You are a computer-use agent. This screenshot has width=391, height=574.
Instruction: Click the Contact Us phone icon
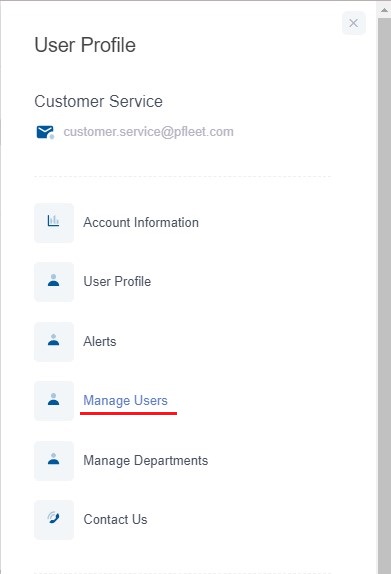click(x=54, y=519)
